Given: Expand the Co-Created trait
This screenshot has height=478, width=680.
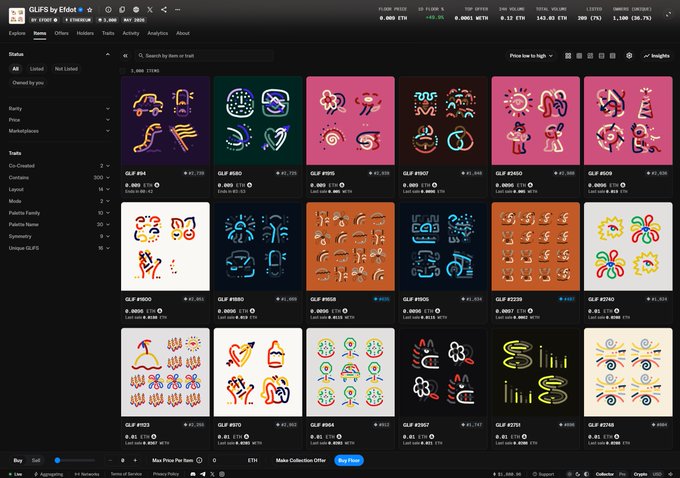Looking at the screenshot, I should 59,166.
